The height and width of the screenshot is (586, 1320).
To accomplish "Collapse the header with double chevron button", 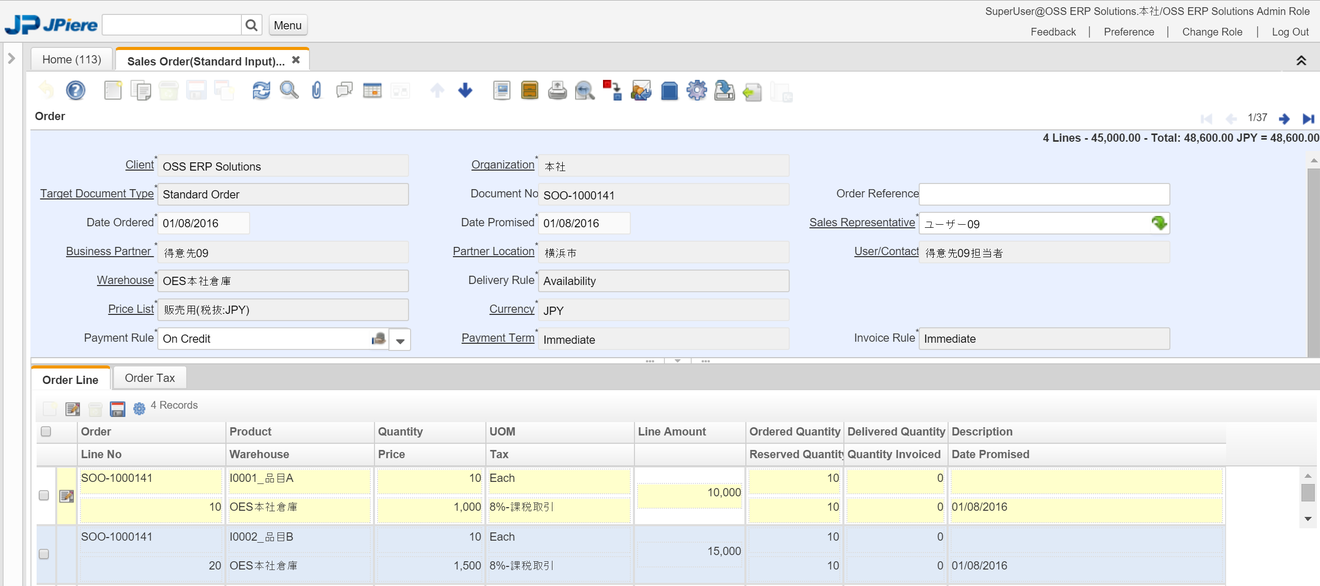I will click(1301, 61).
